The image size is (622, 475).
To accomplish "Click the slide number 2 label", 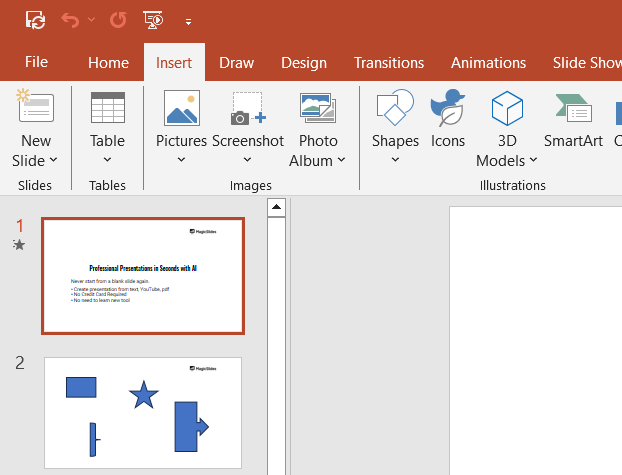I will click(x=20, y=363).
